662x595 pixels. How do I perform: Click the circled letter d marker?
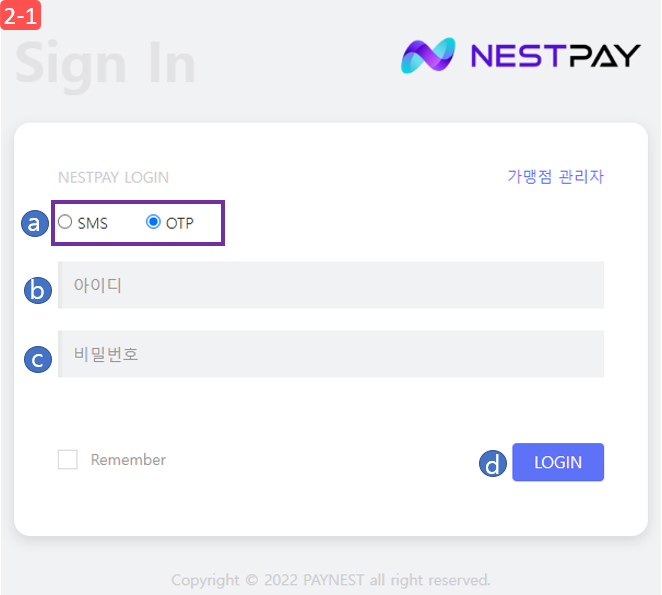[493, 463]
